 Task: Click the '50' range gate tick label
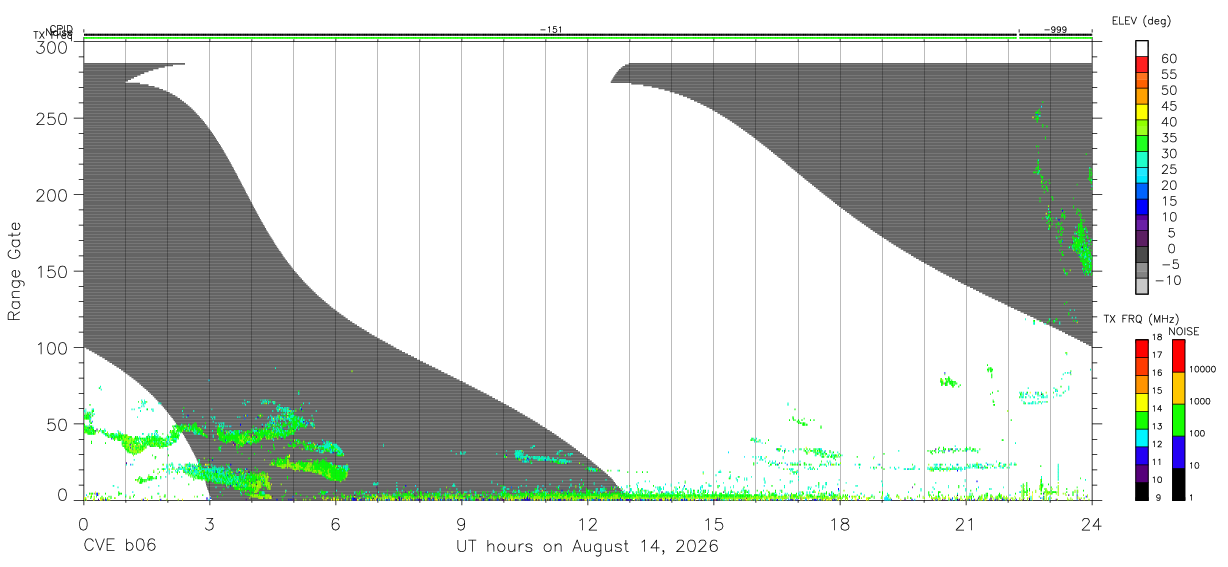tap(56, 424)
